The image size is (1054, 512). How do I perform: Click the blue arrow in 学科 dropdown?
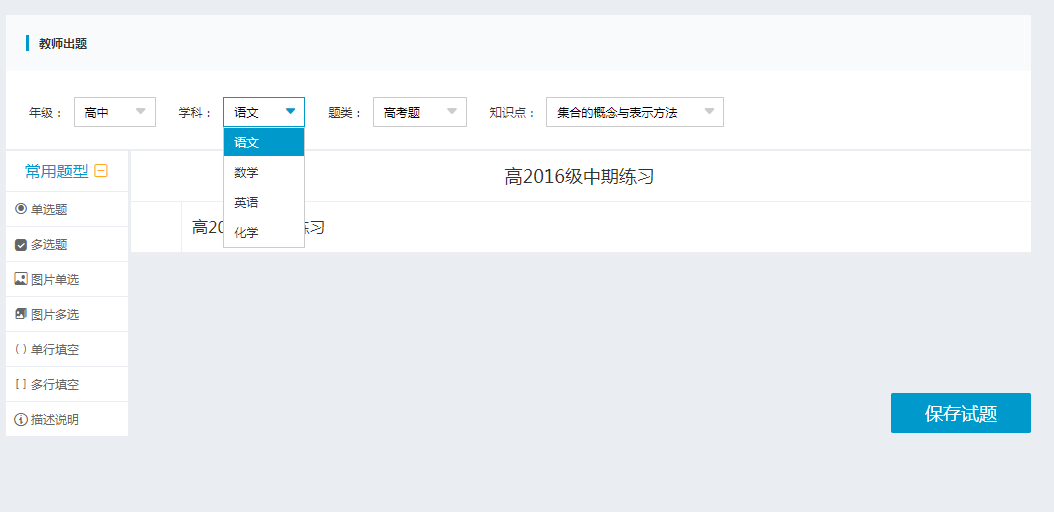pyautogui.click(x=290, y=112)
